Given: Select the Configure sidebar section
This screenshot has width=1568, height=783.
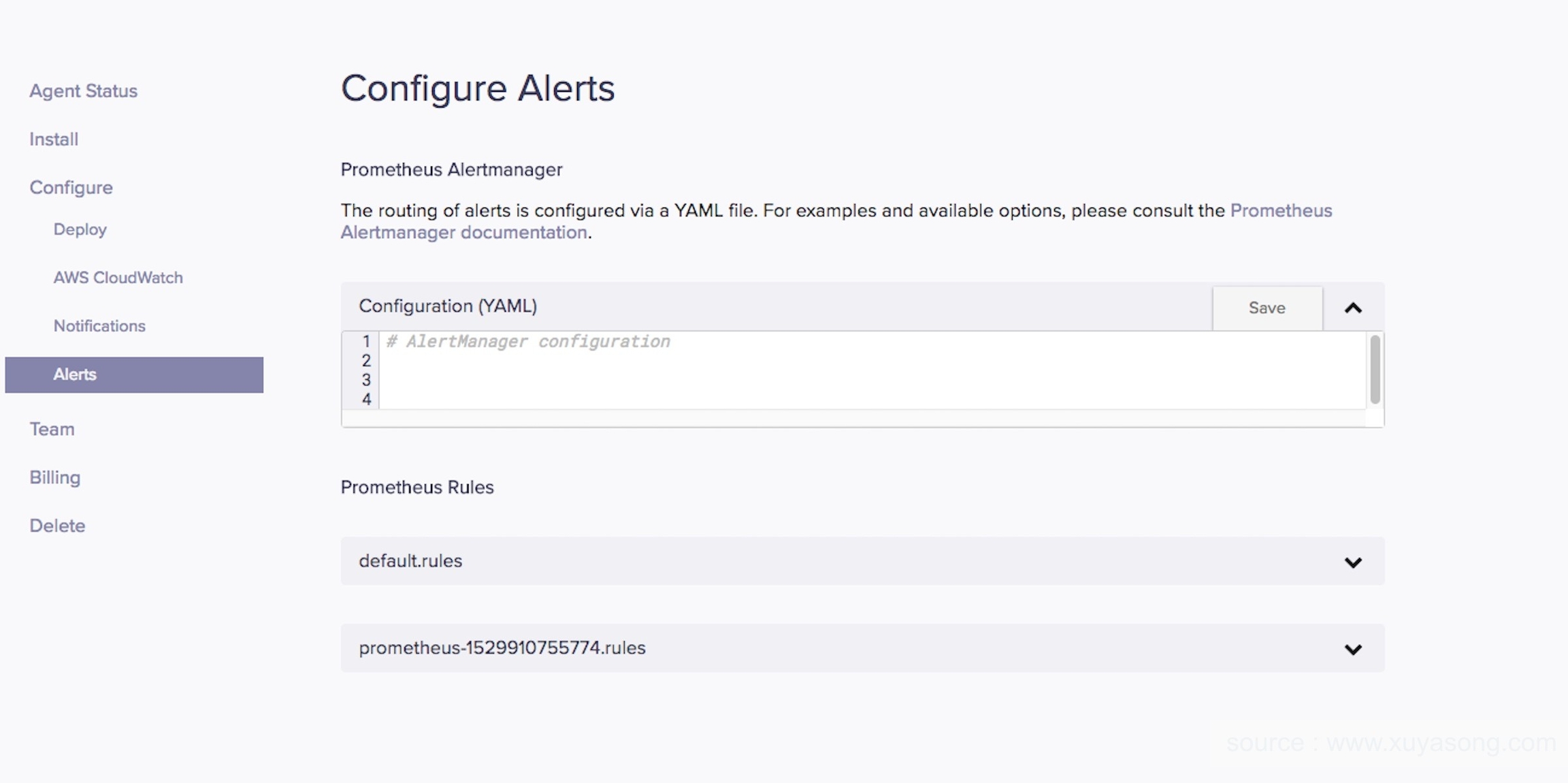Looking at the screenshot, I should click(71, 188).
